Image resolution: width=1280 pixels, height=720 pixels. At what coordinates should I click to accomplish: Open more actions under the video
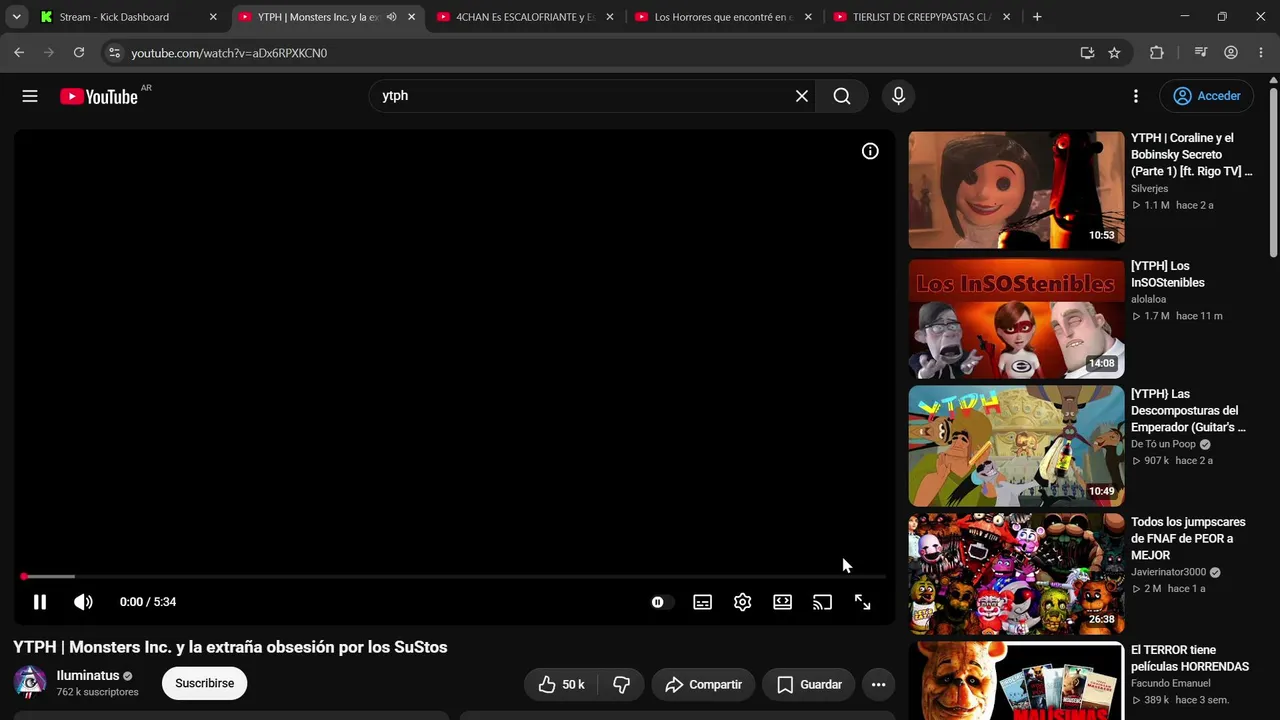click(x=878, y=684)
